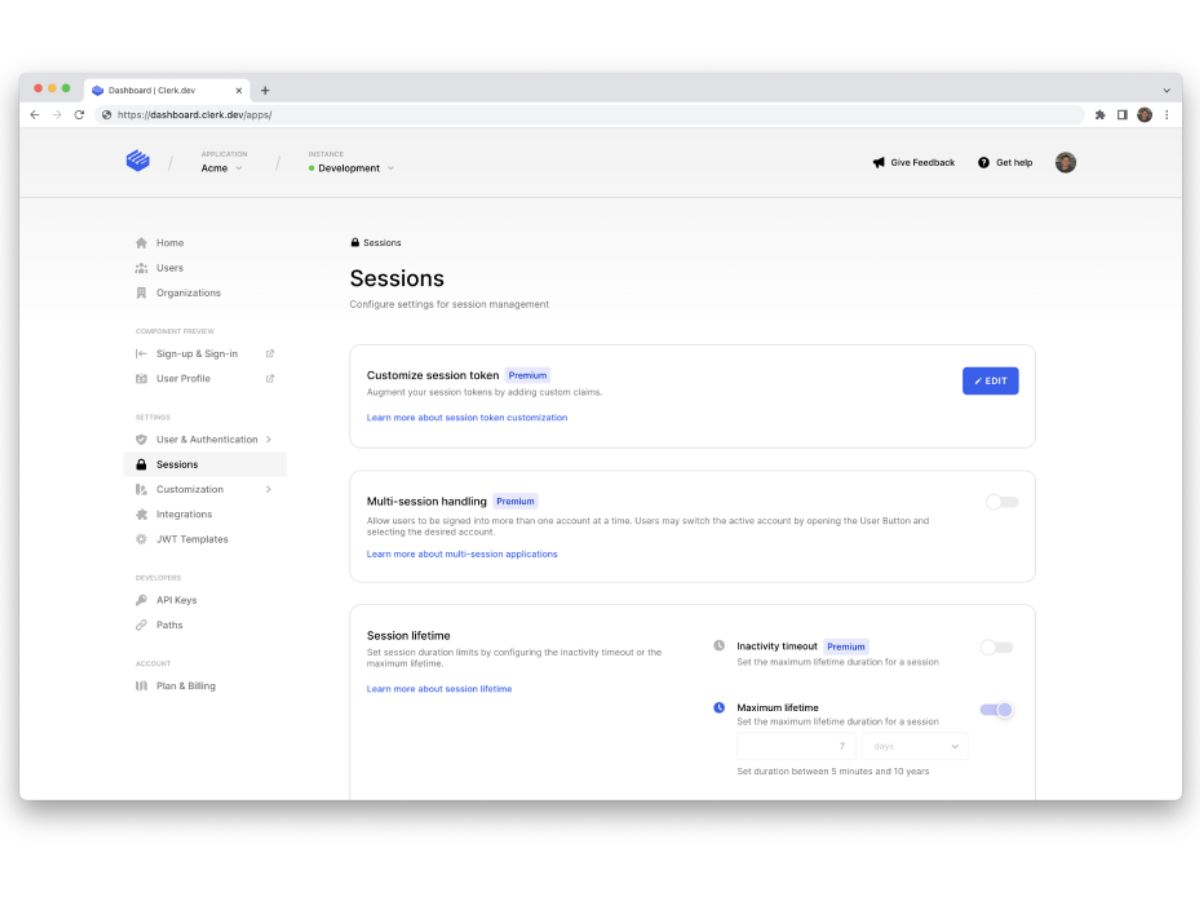The image size is (1200, 900).
Task: Open the browser side panel icon
Action: (1122, 115)
